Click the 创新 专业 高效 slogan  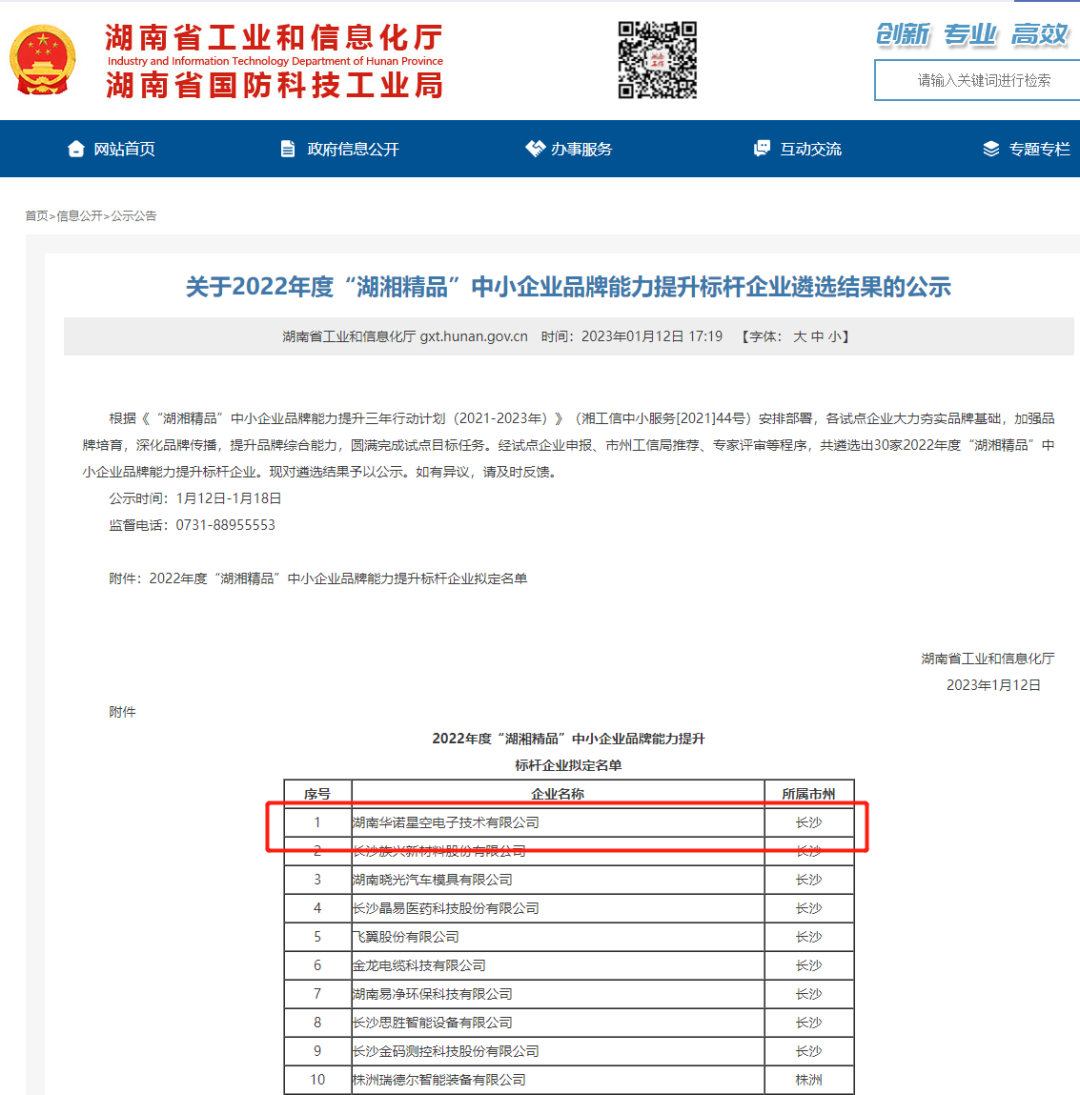click(972, 34)
